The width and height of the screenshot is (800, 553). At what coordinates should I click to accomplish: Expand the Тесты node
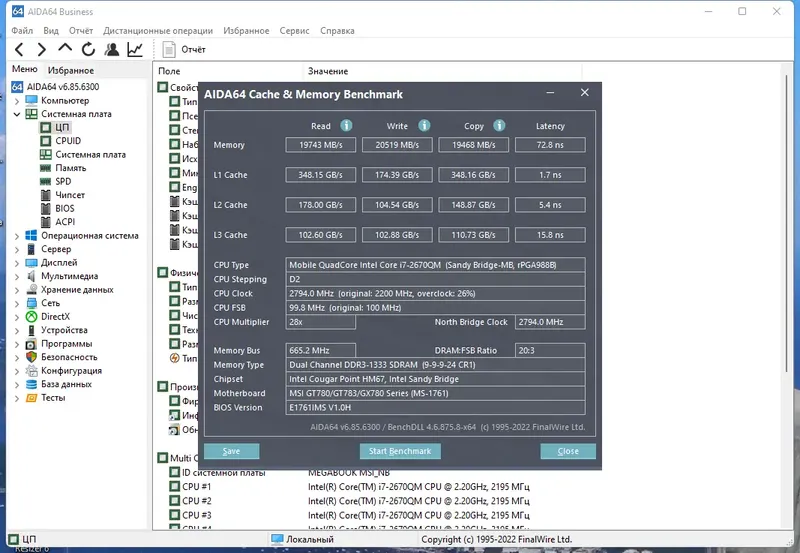pos(17,398)
